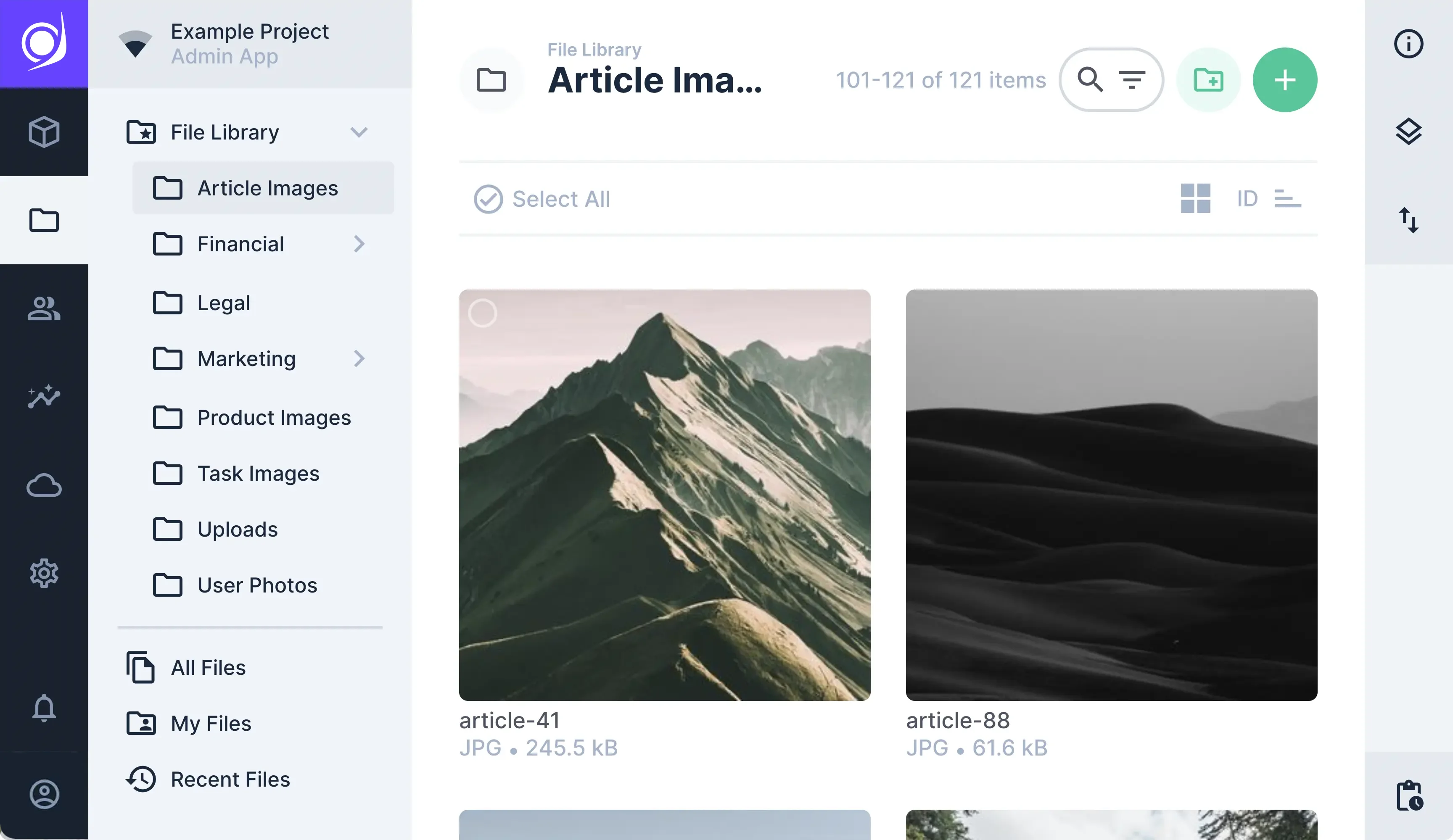Open the layout options layers icon
1453x840 pixels.
coord(1408,132)
